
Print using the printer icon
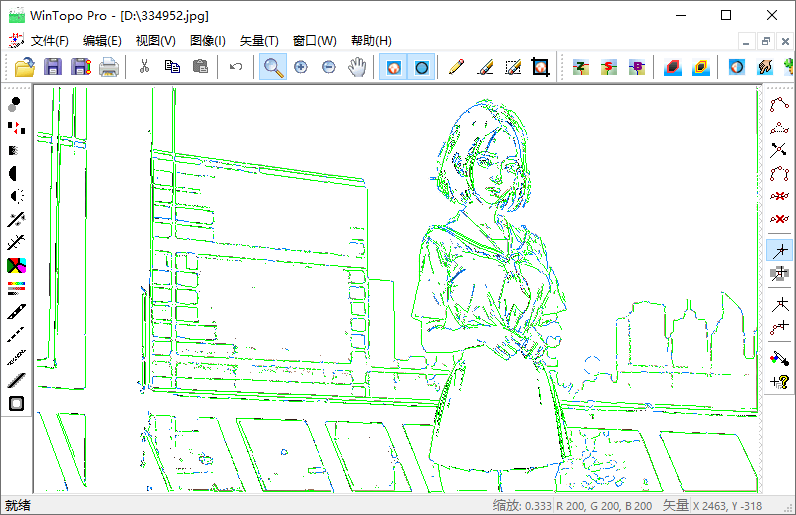point(109,67)
